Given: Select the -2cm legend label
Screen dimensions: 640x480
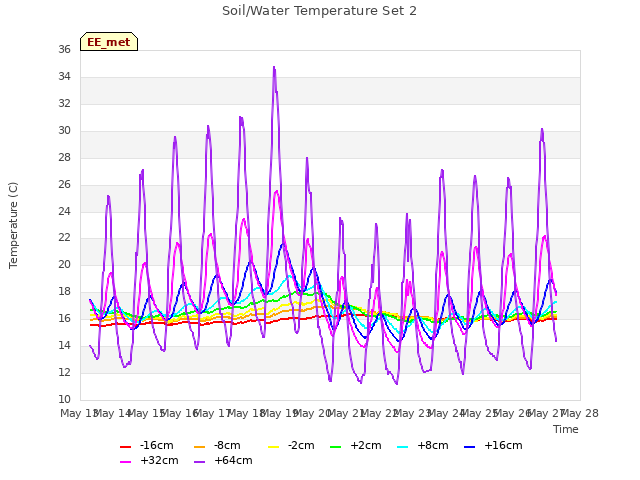Looking at the screenshot, I should click(x=301, y=445).
